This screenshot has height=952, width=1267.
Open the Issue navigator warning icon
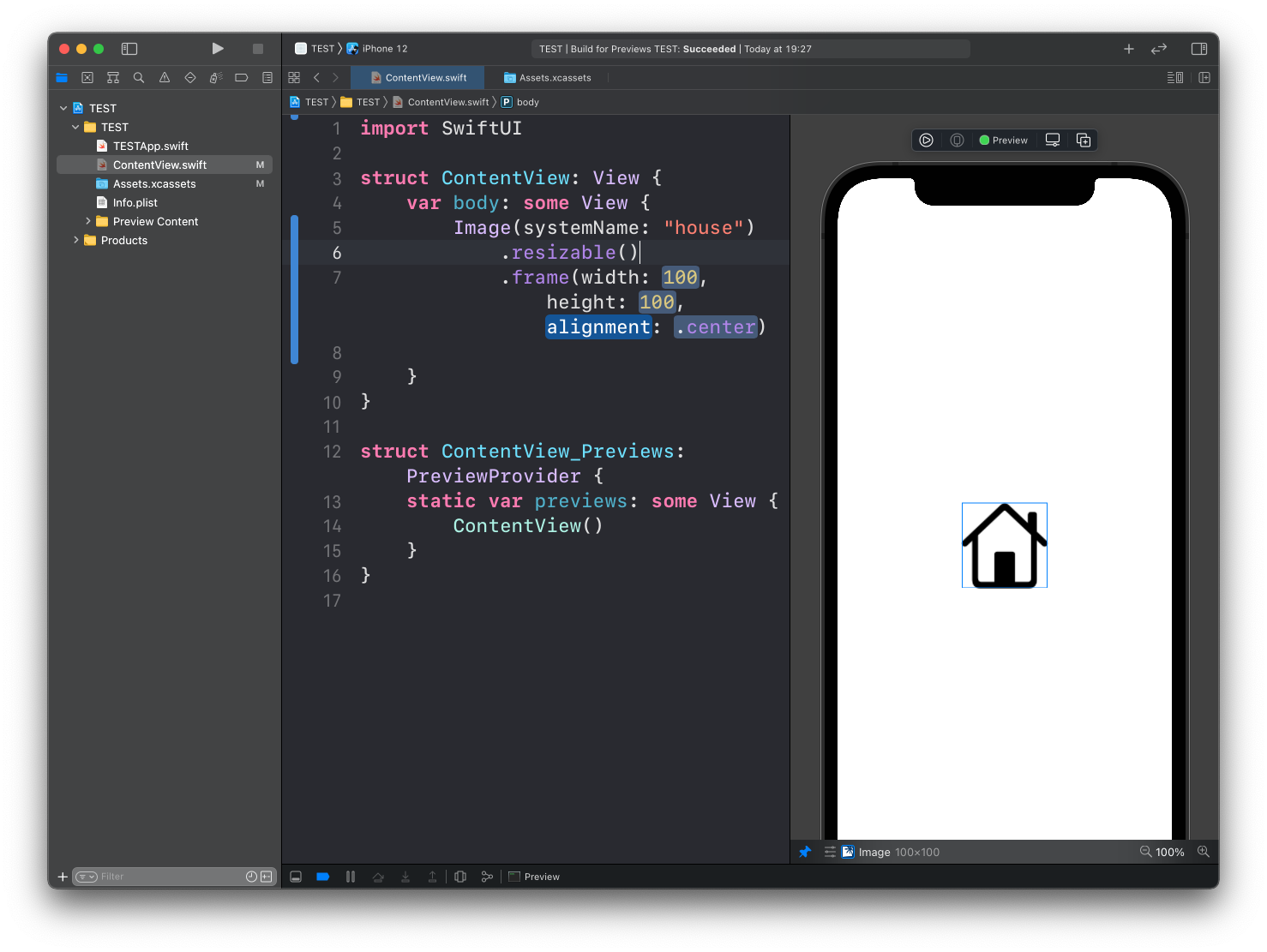[x=165, y=77]
